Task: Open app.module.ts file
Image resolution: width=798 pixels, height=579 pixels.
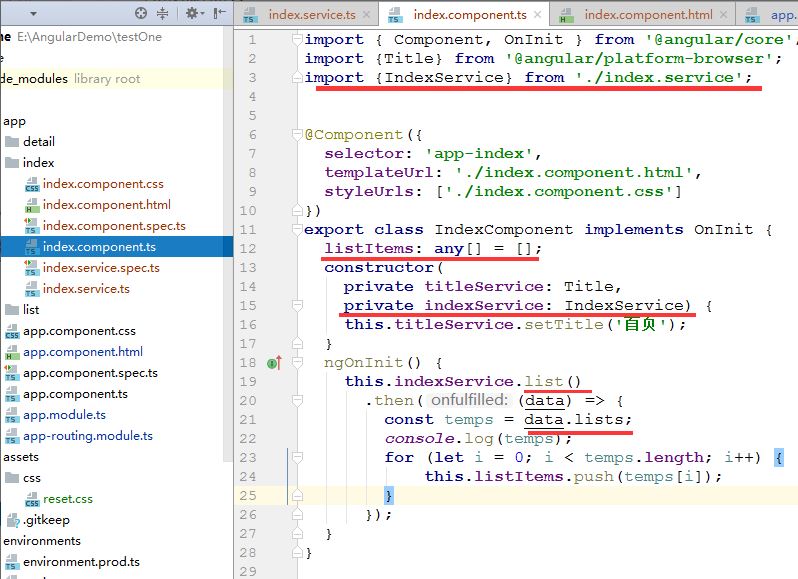Action: pyautogui.click(x=65, y=415)
